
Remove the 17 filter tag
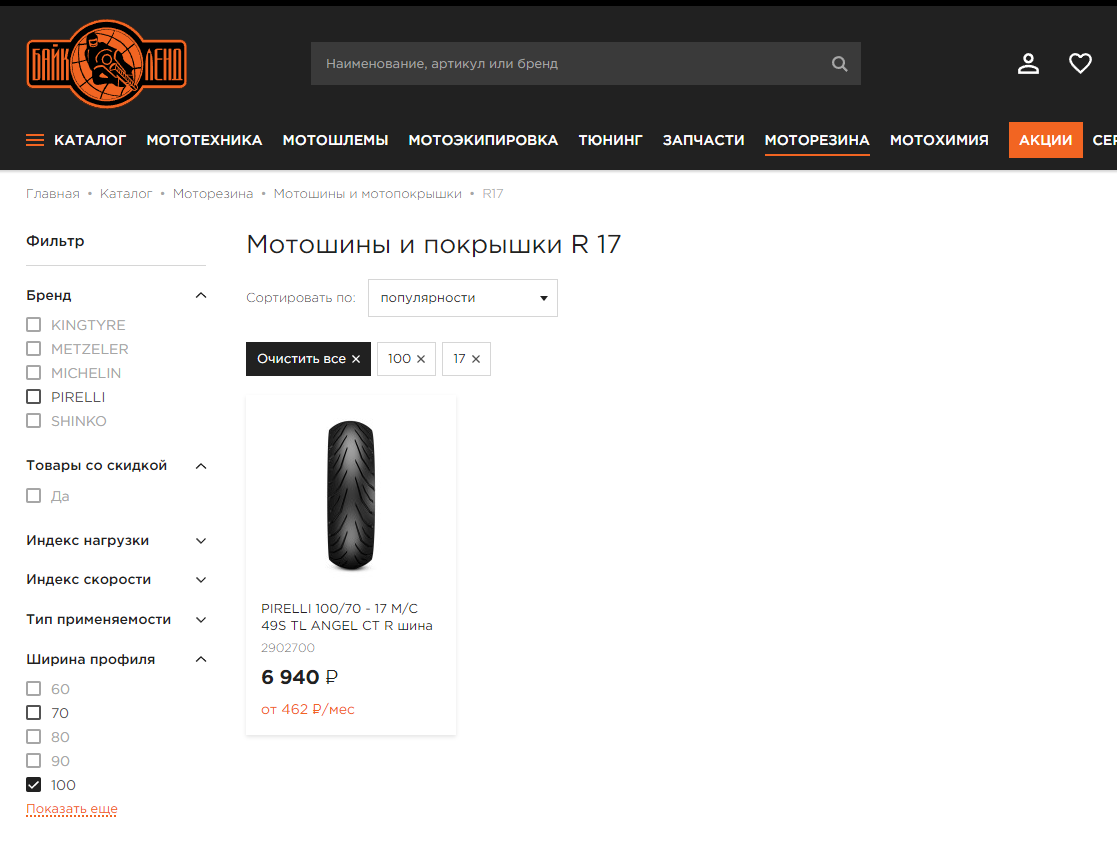point(476,359)
